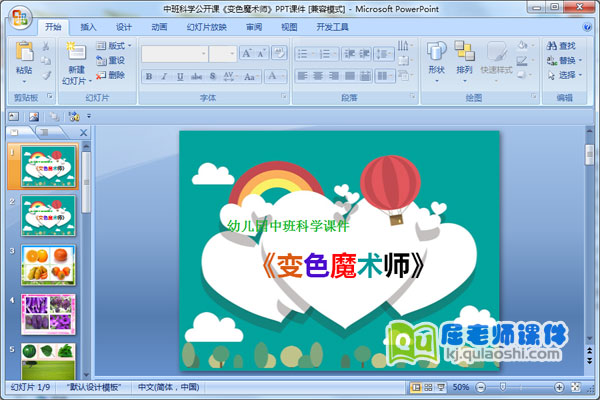
Task: Open the Paragraph group dialog launcher
Action: tap(412, 96)
